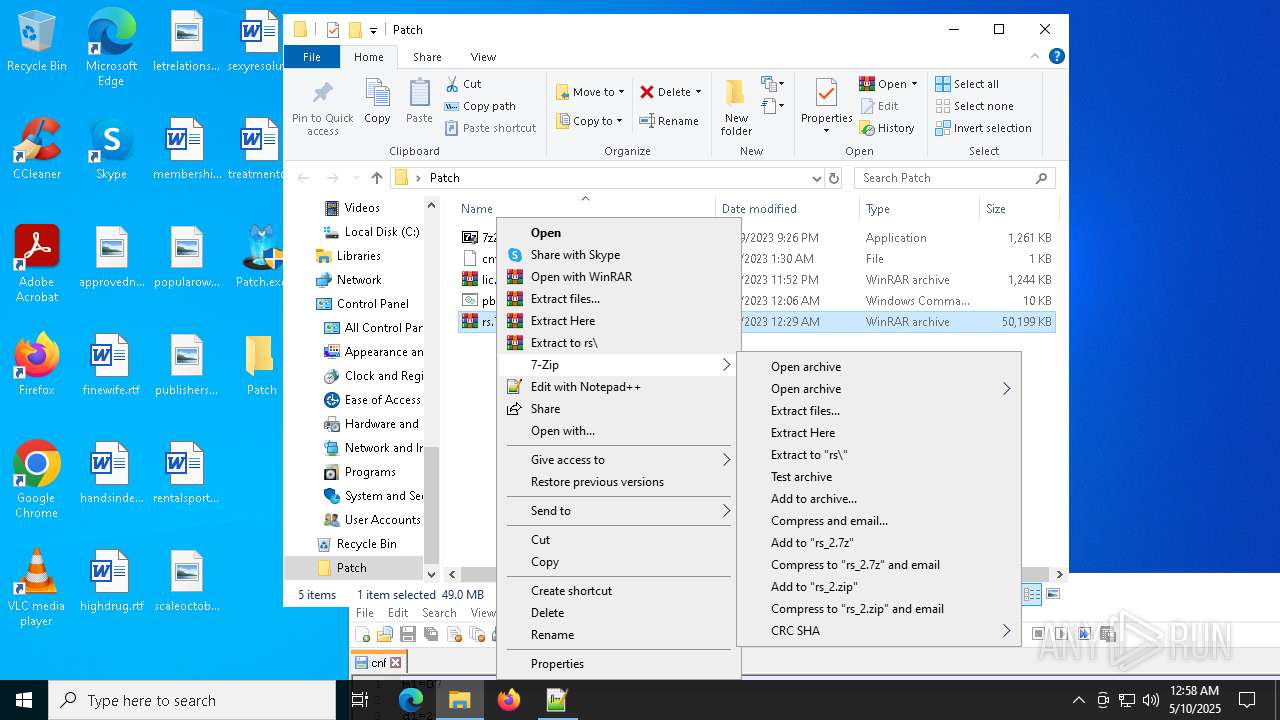Sort by Date modified column header

tap(786, 209)
